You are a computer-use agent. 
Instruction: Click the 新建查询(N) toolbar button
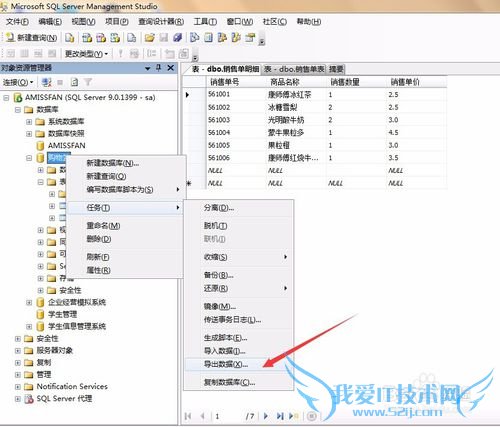(32, 38)
